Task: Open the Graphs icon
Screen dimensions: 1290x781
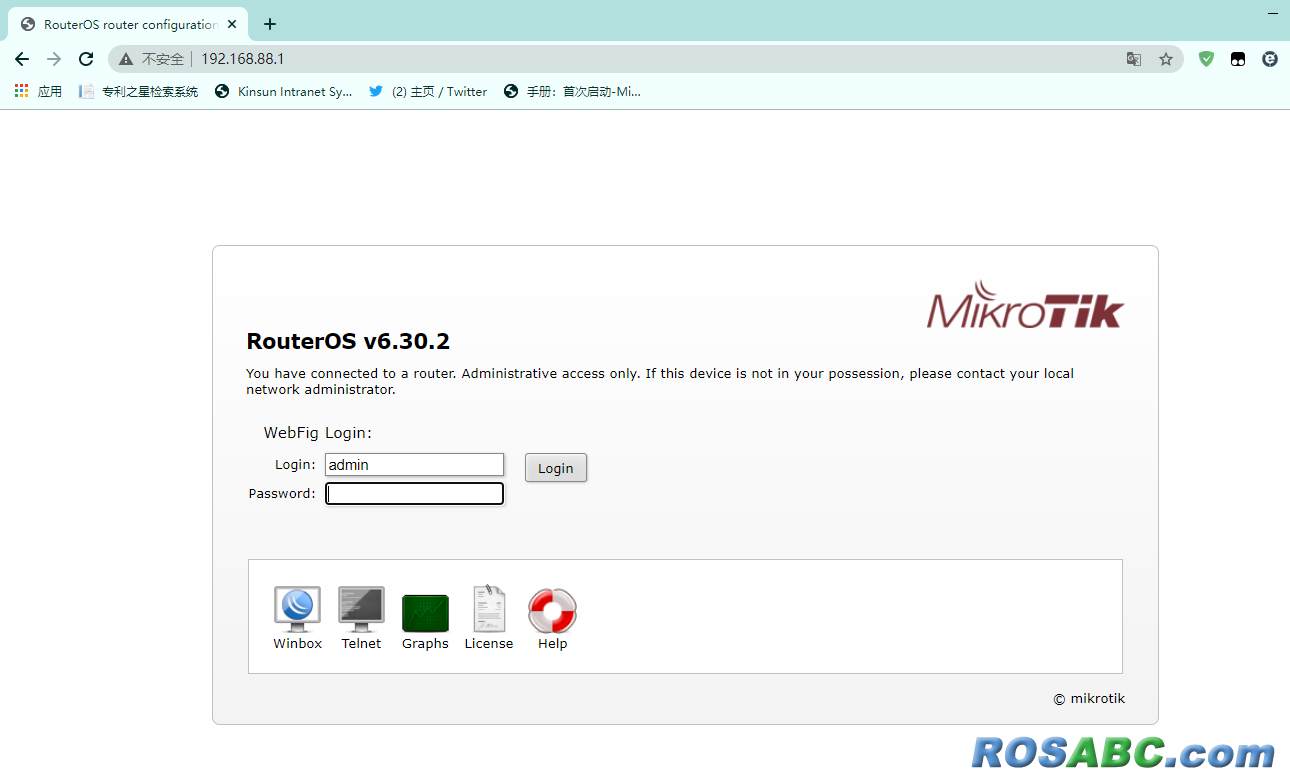Action: point(425,612)
